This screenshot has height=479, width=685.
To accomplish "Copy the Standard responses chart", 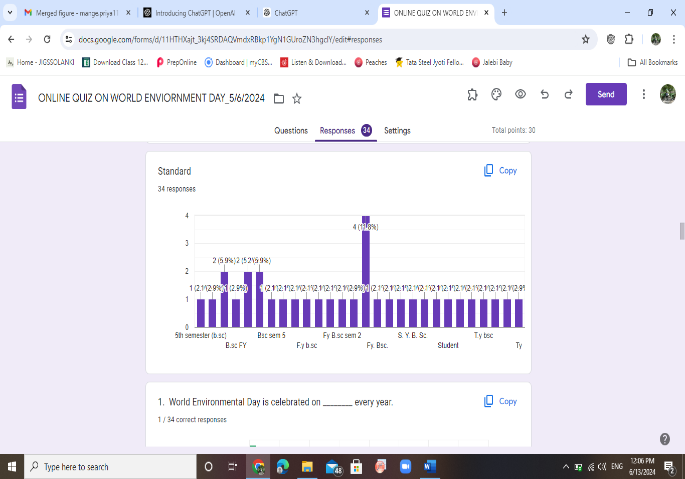I will (500, 171).
